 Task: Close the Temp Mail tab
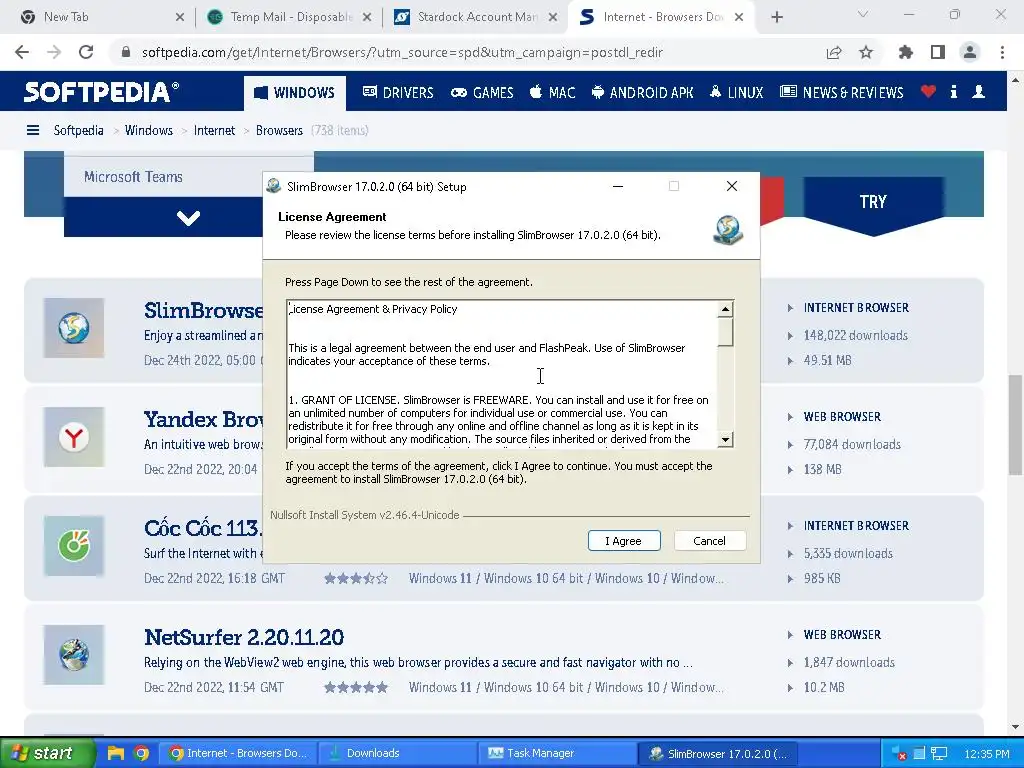tap(367, 18)
